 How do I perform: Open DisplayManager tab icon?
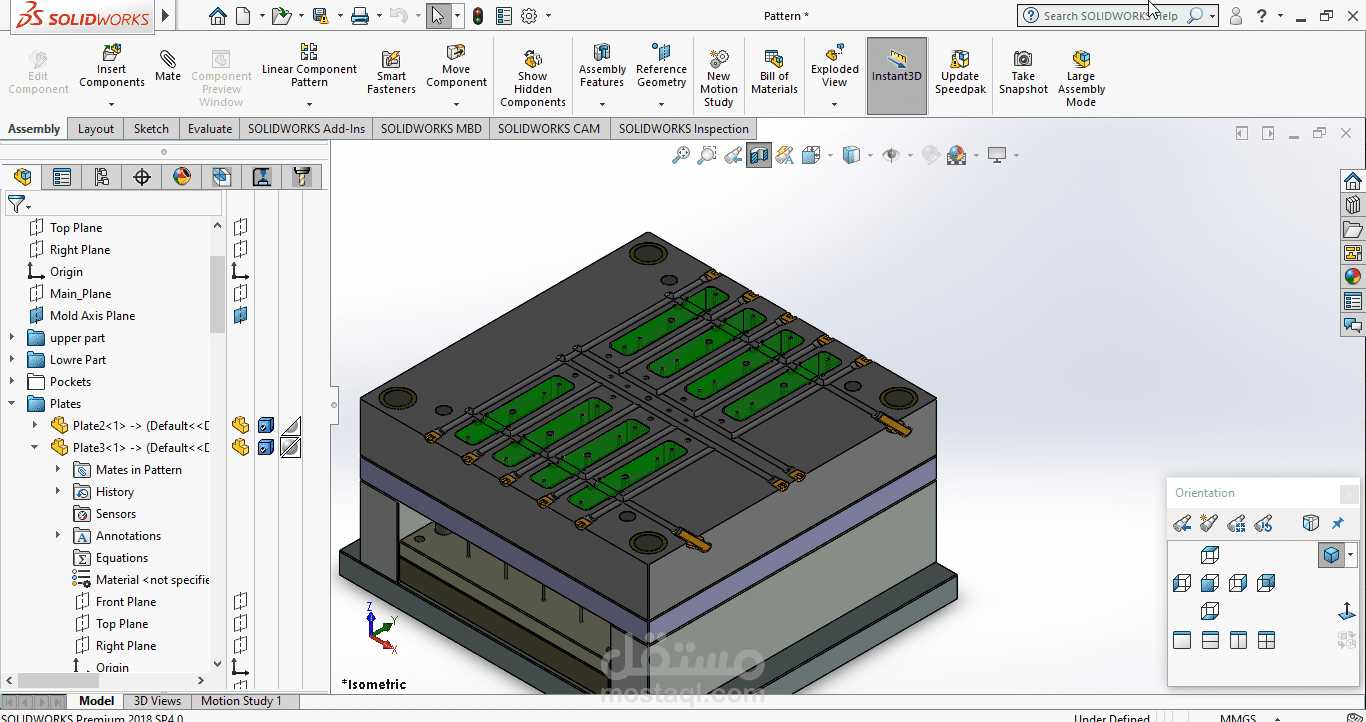pos(182,177)
